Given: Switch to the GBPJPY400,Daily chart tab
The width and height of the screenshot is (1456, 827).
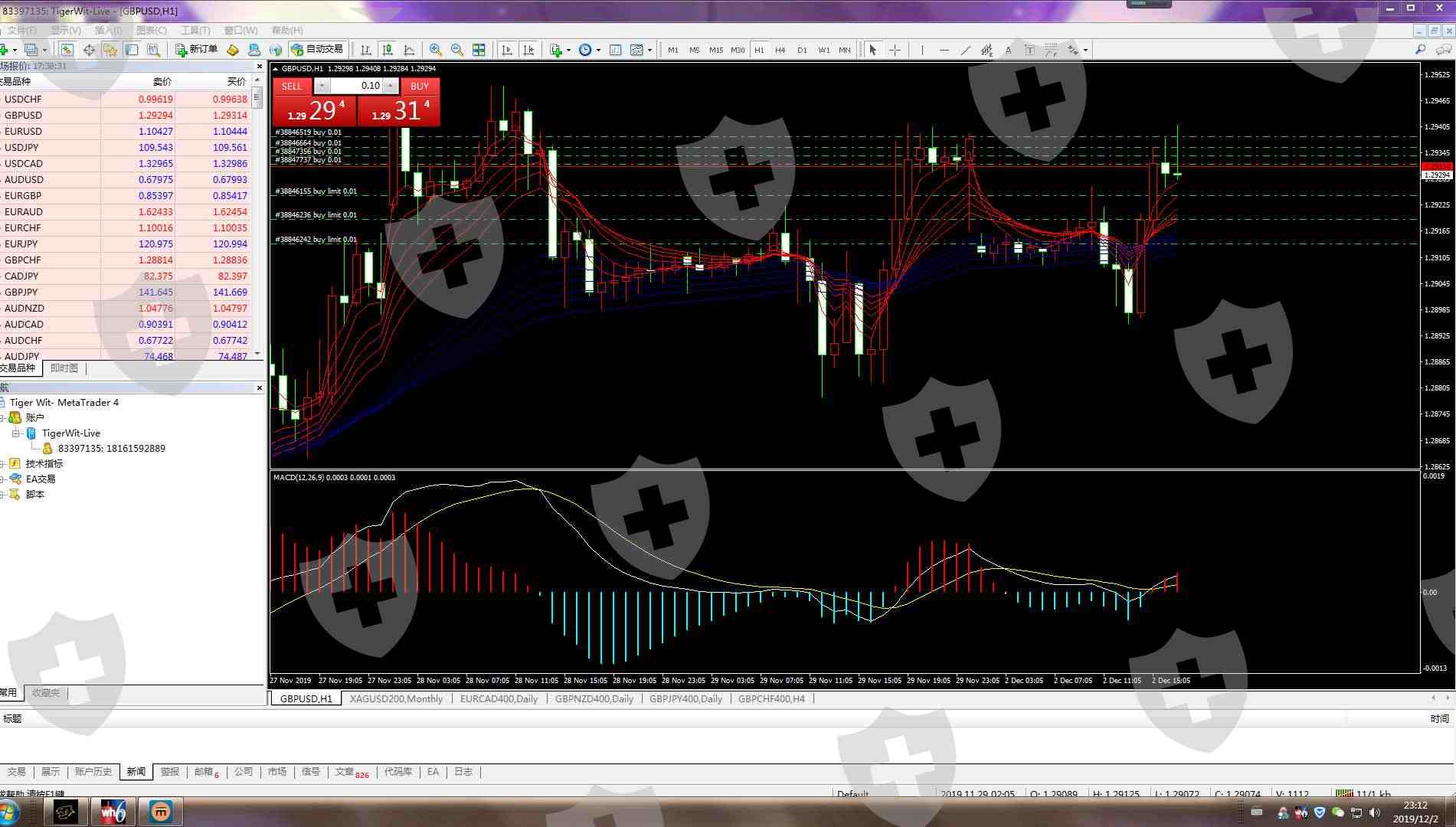Looking at the screenshot, I should tap(685, 698).
